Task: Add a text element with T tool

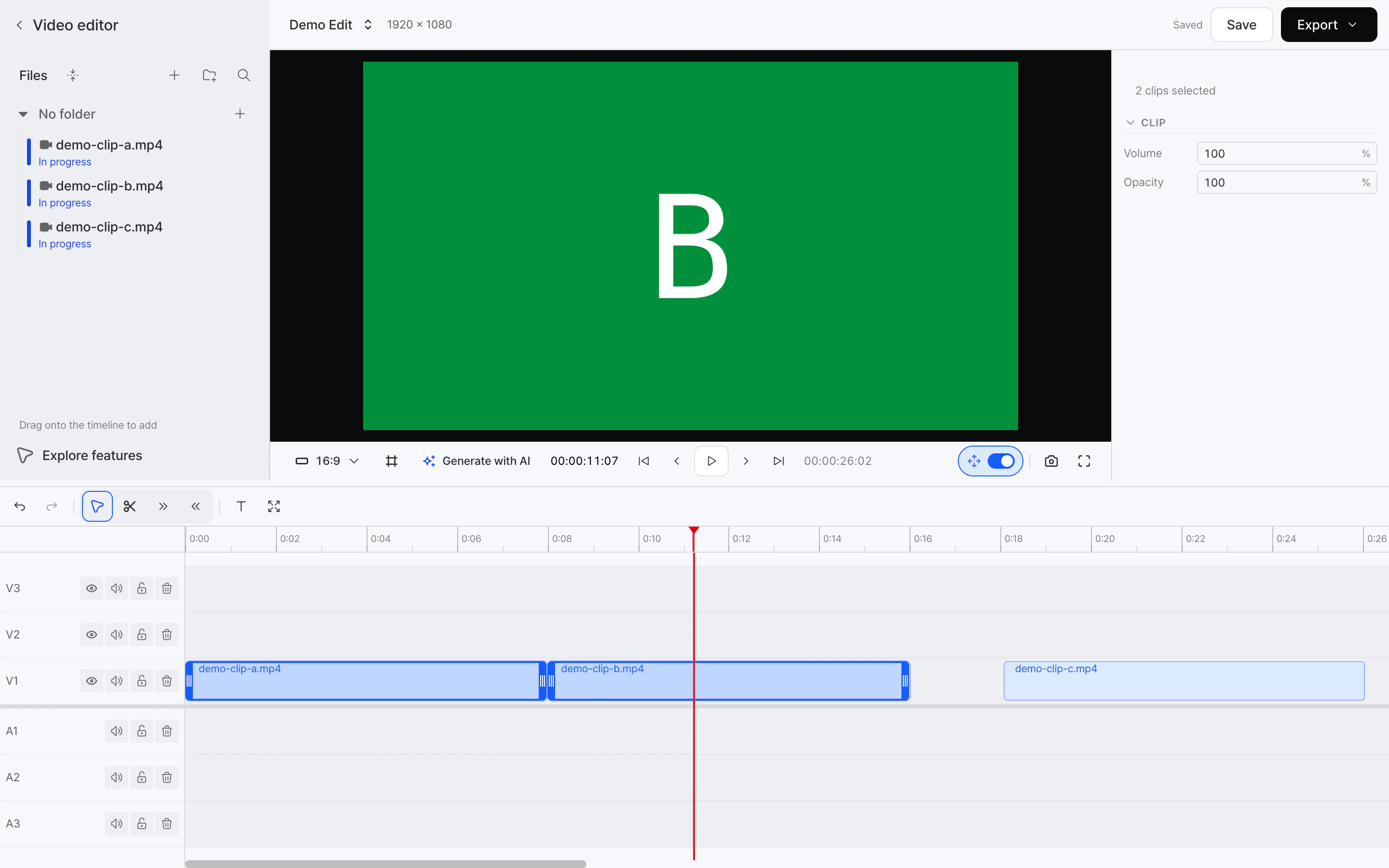Action: (241, 506)
